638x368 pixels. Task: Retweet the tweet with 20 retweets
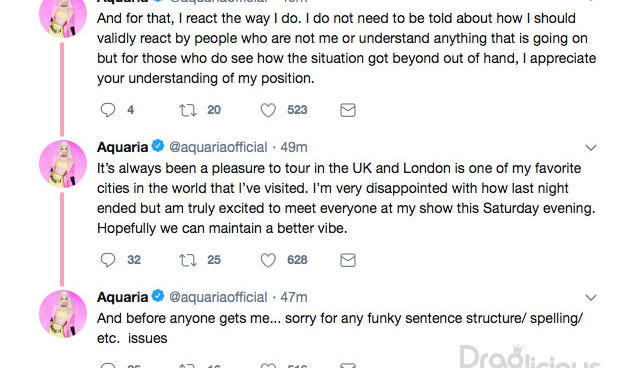click(188, 110)
